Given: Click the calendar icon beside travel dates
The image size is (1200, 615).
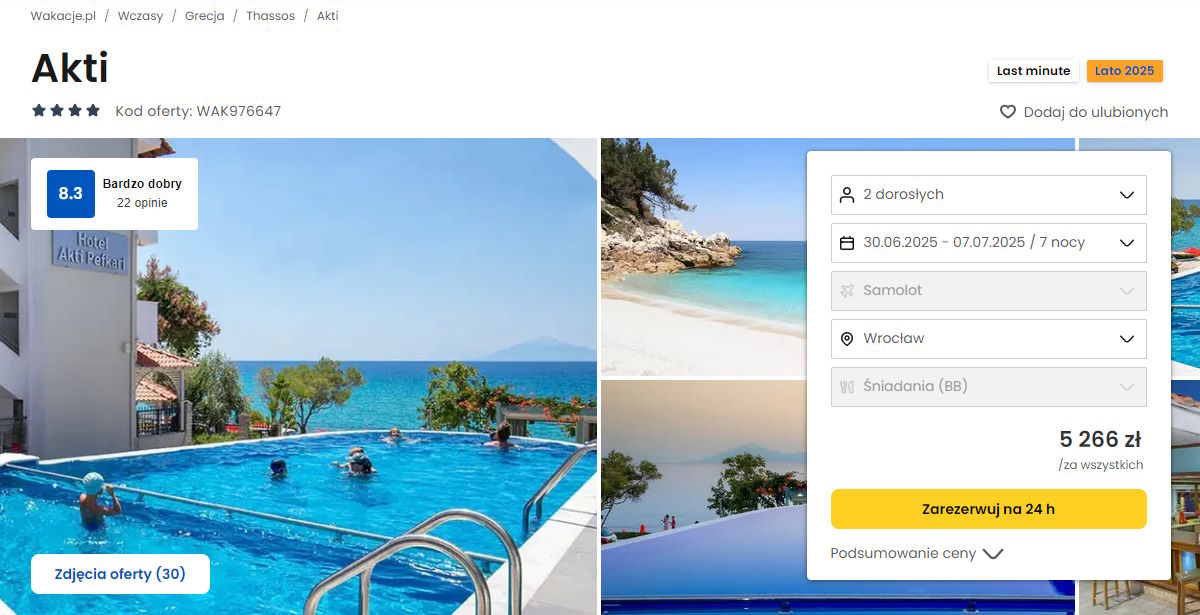Looking at the screenshot, I should (847, 242).
